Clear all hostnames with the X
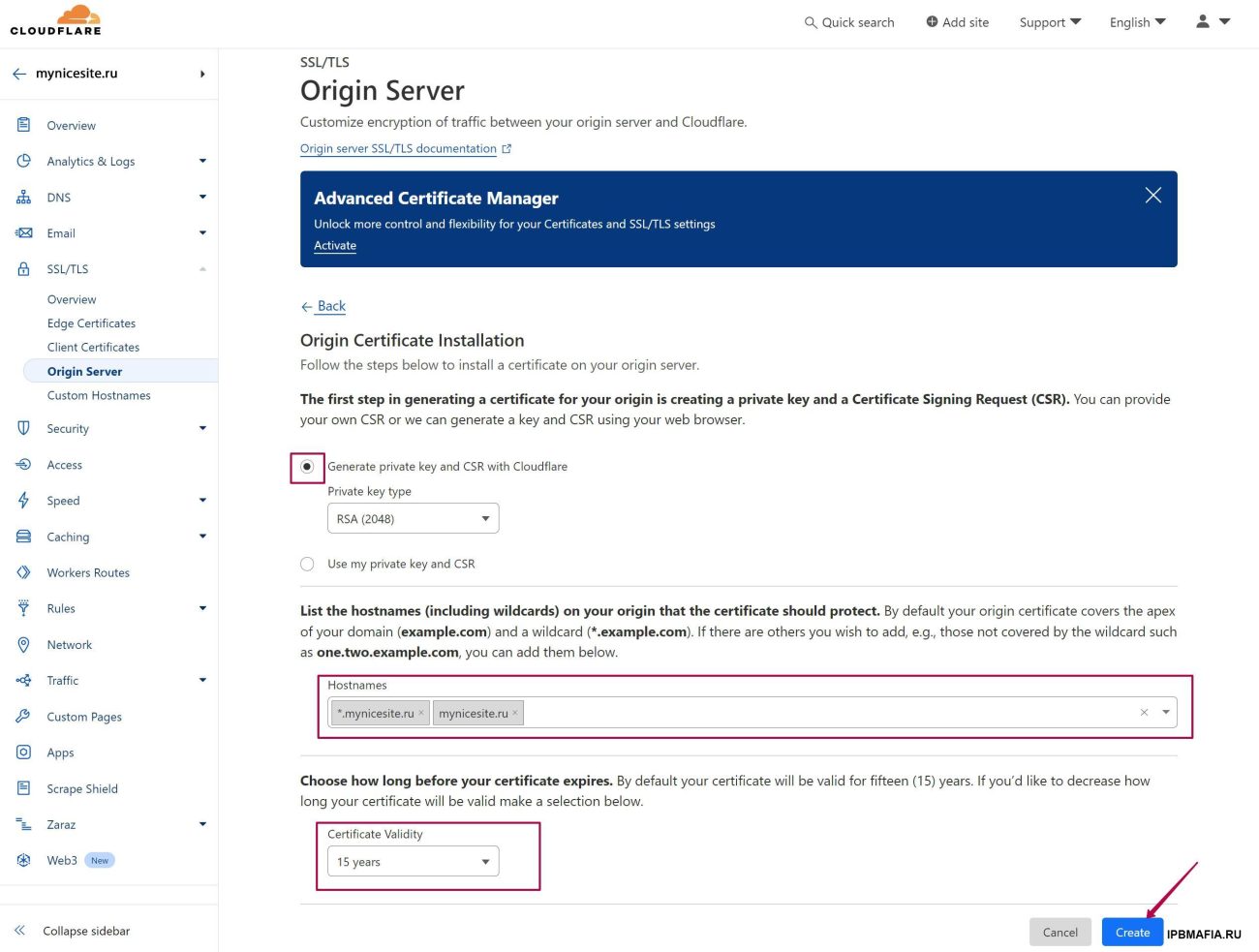 click(x=1144, y=713)
